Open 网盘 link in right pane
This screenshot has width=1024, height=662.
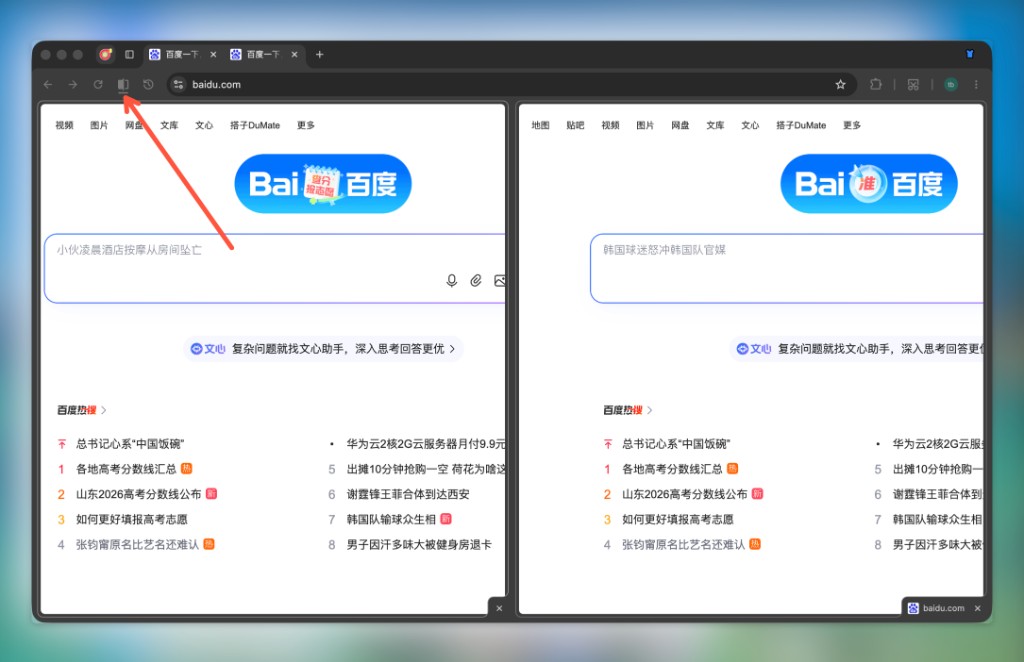point(680,125)
